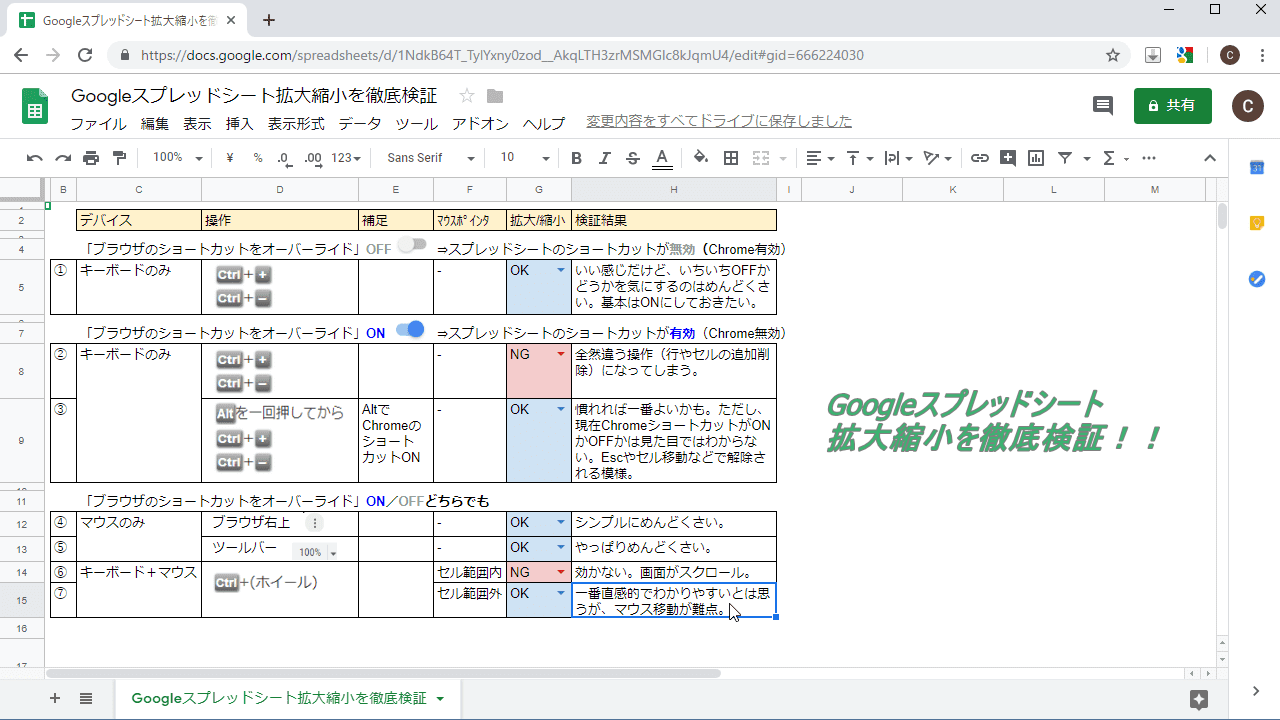Click the green 共有 share button
This screenshot has height=720, width=1280.
(1173, 106)
